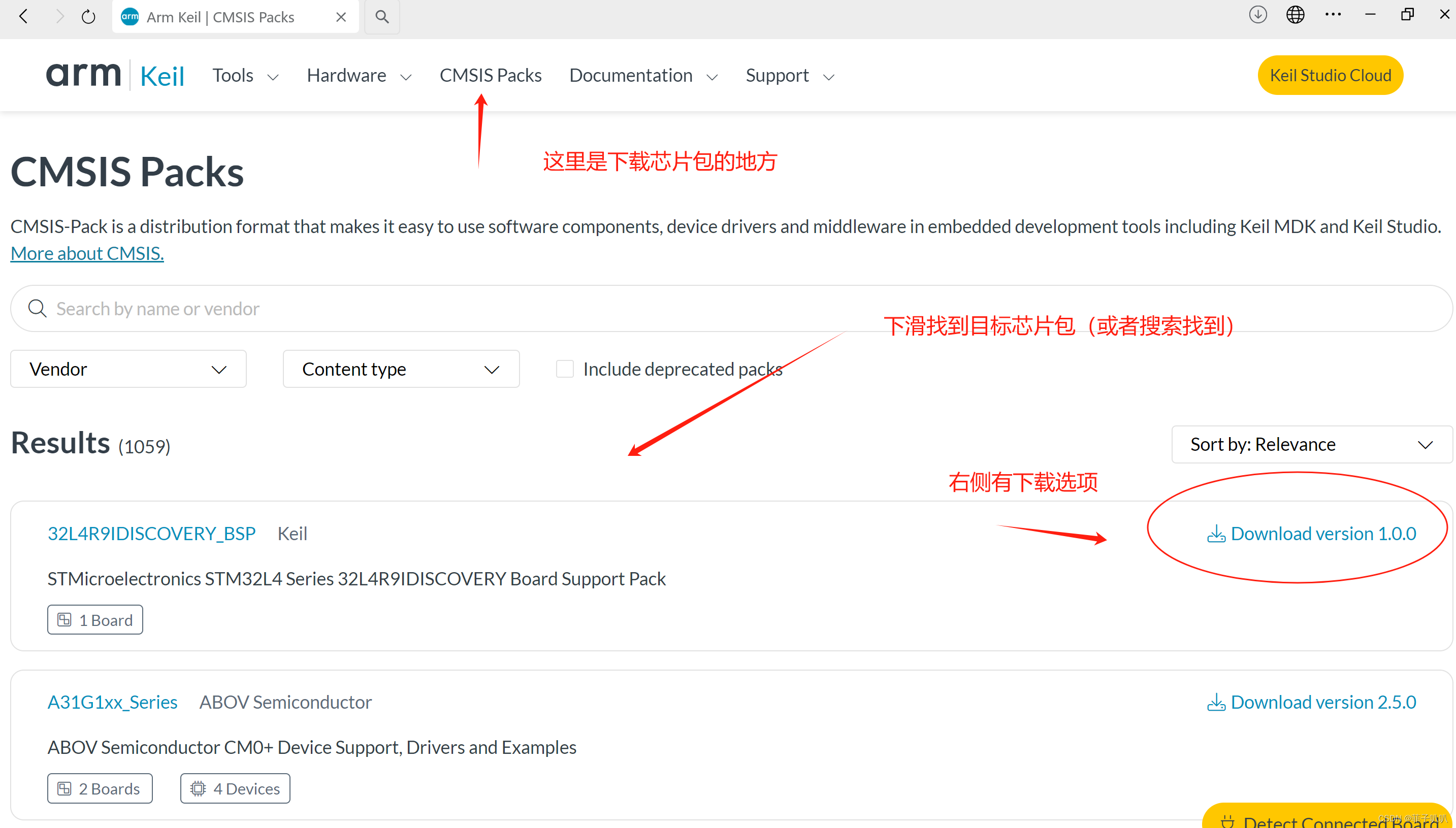
Task: Reload the page with the refresh icon
Action: [x=88, y=16]
